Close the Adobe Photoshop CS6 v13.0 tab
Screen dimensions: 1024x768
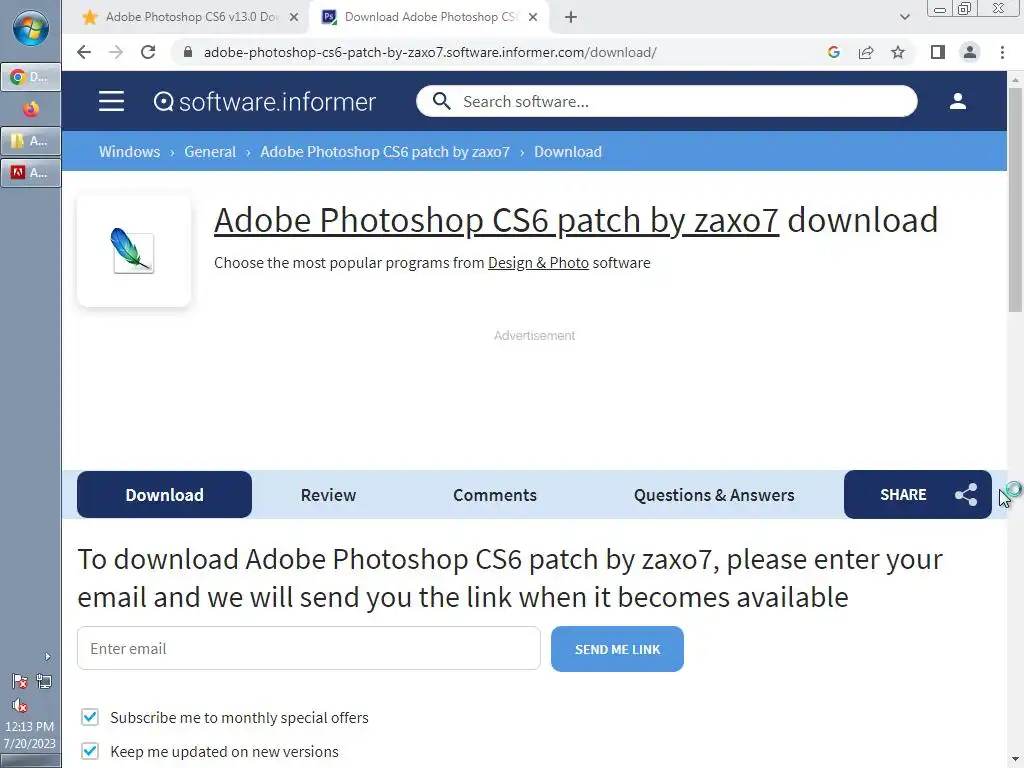pos(294,17)
